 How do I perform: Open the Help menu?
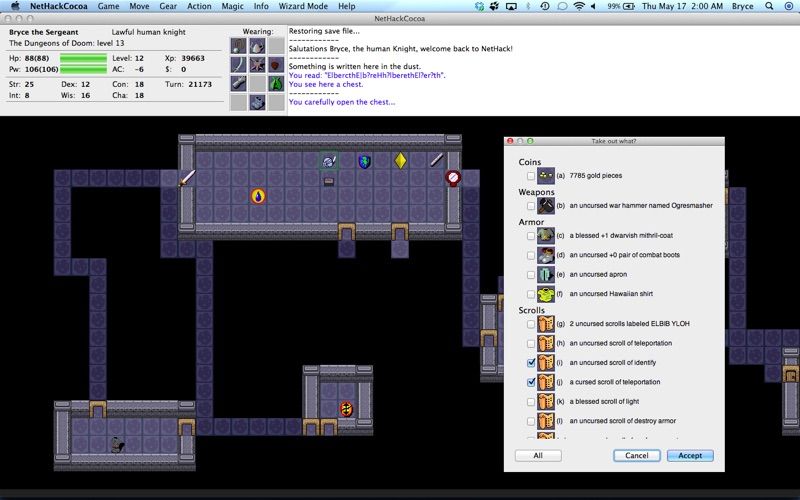(346, 6)
